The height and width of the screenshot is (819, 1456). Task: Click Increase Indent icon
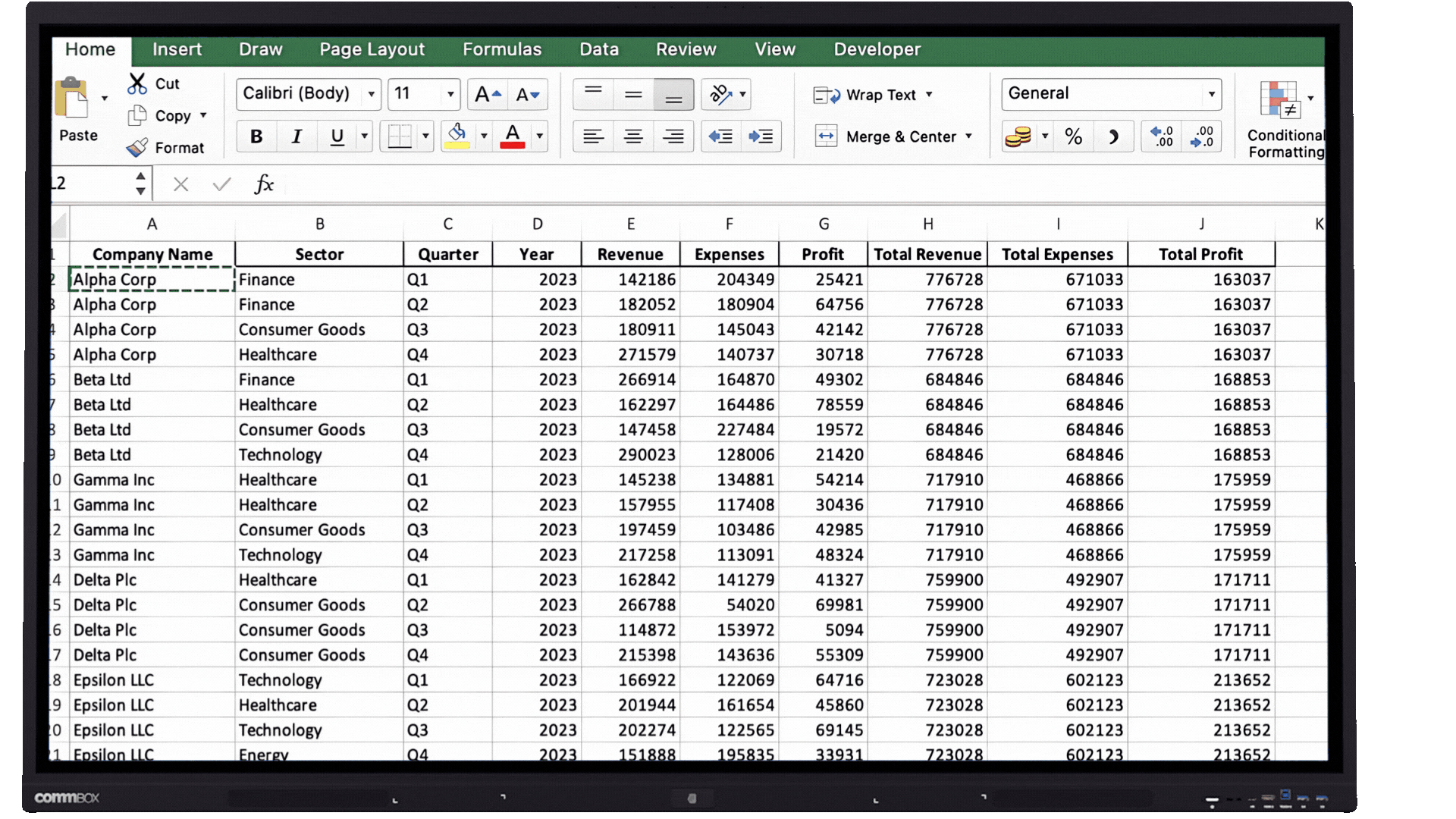tap(761, 136)
